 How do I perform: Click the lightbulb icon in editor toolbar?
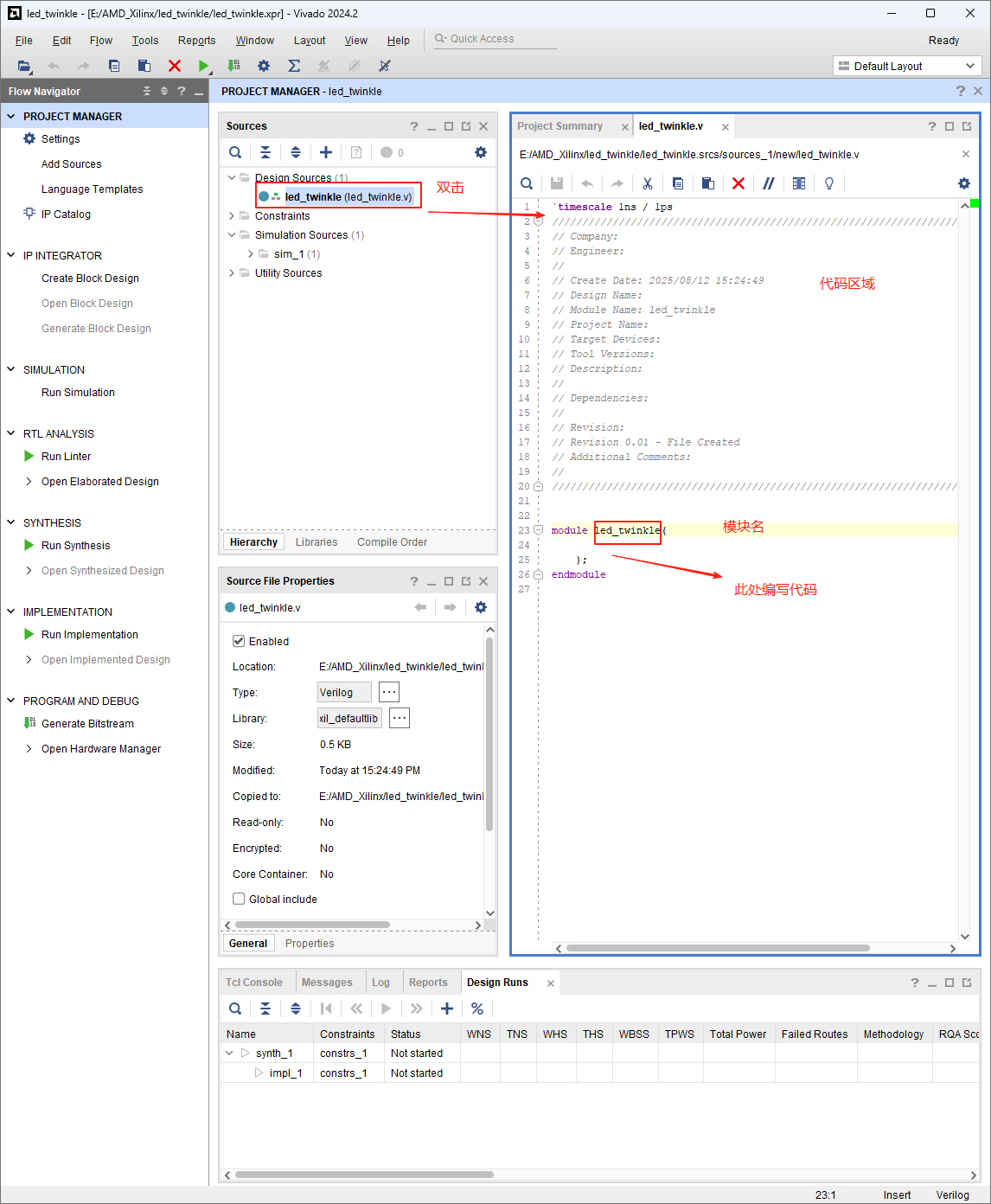click(829, 183)
